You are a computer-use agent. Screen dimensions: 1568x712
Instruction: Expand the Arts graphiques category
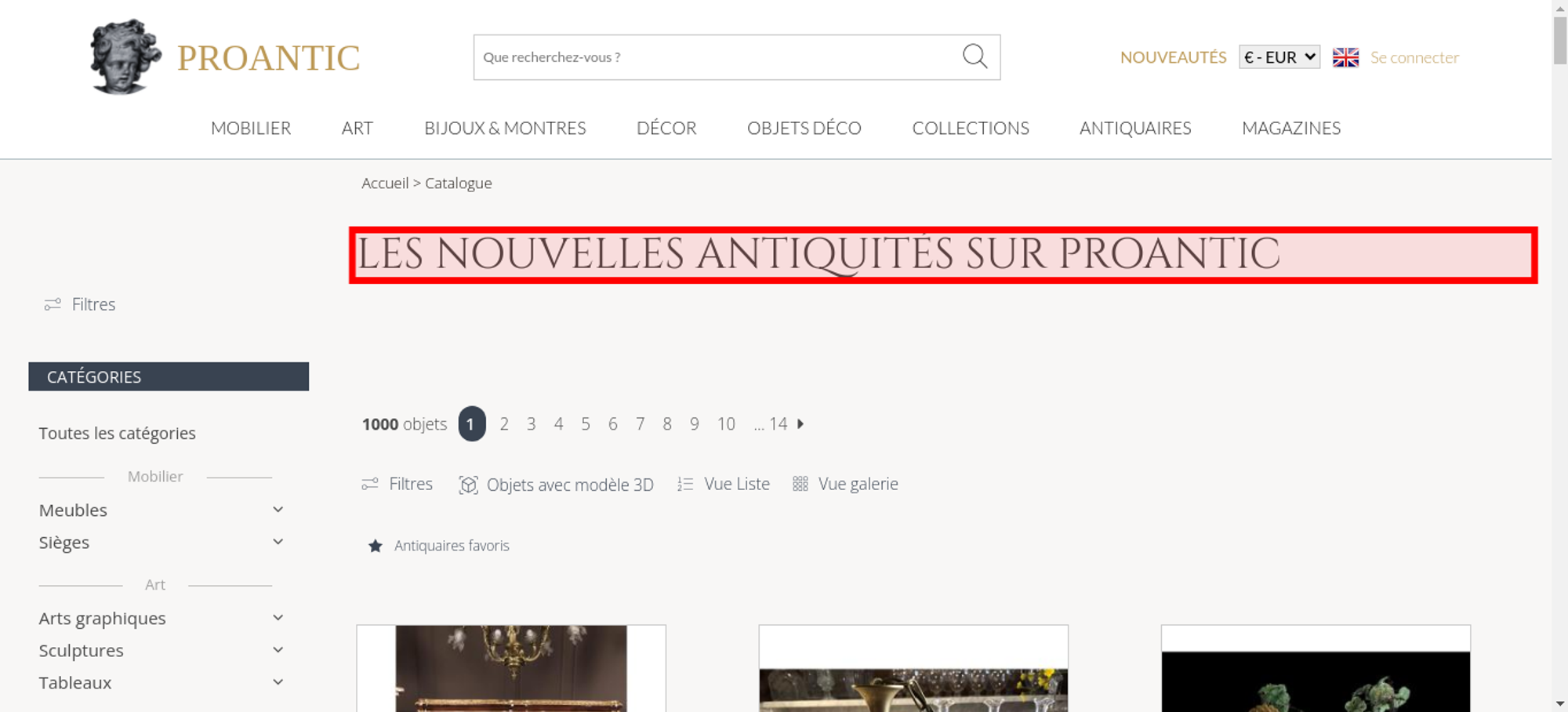coord(278,618)
